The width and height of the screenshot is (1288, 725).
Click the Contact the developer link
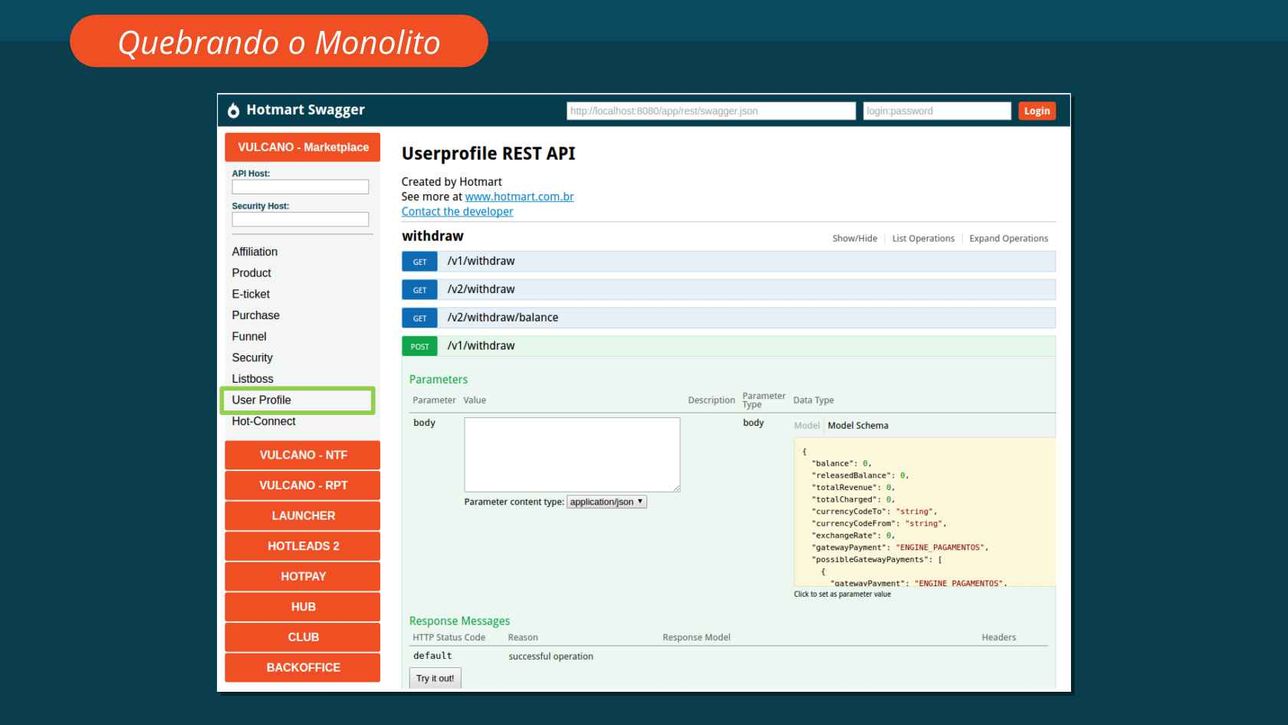point(457,211)
